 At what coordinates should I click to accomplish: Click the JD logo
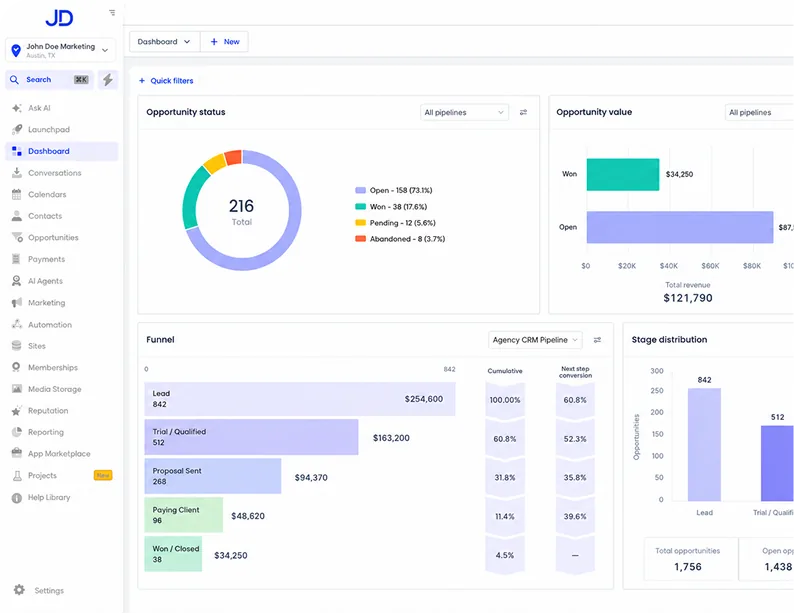tap(59, 18)
